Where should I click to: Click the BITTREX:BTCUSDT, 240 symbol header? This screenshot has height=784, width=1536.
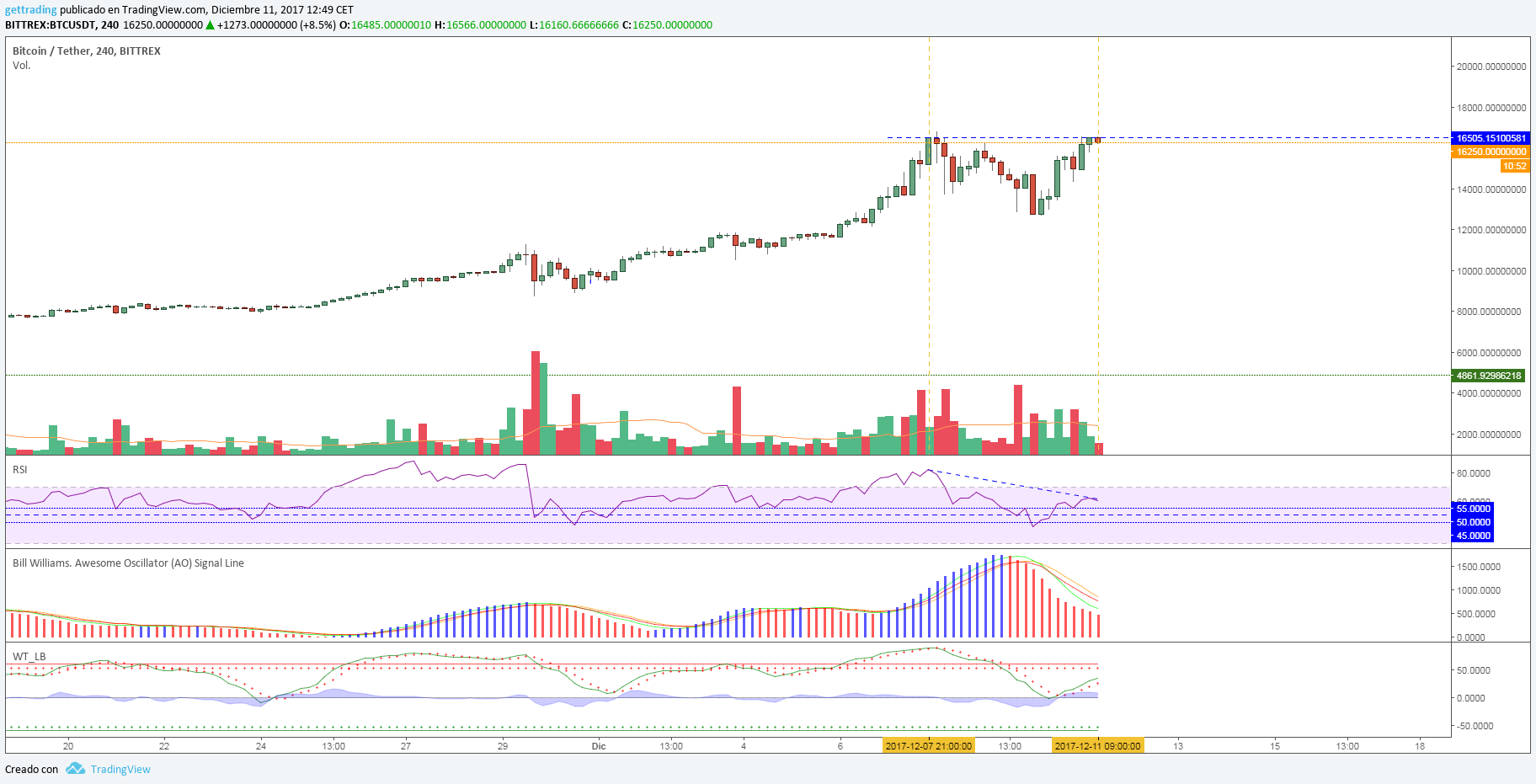[62, 25]
